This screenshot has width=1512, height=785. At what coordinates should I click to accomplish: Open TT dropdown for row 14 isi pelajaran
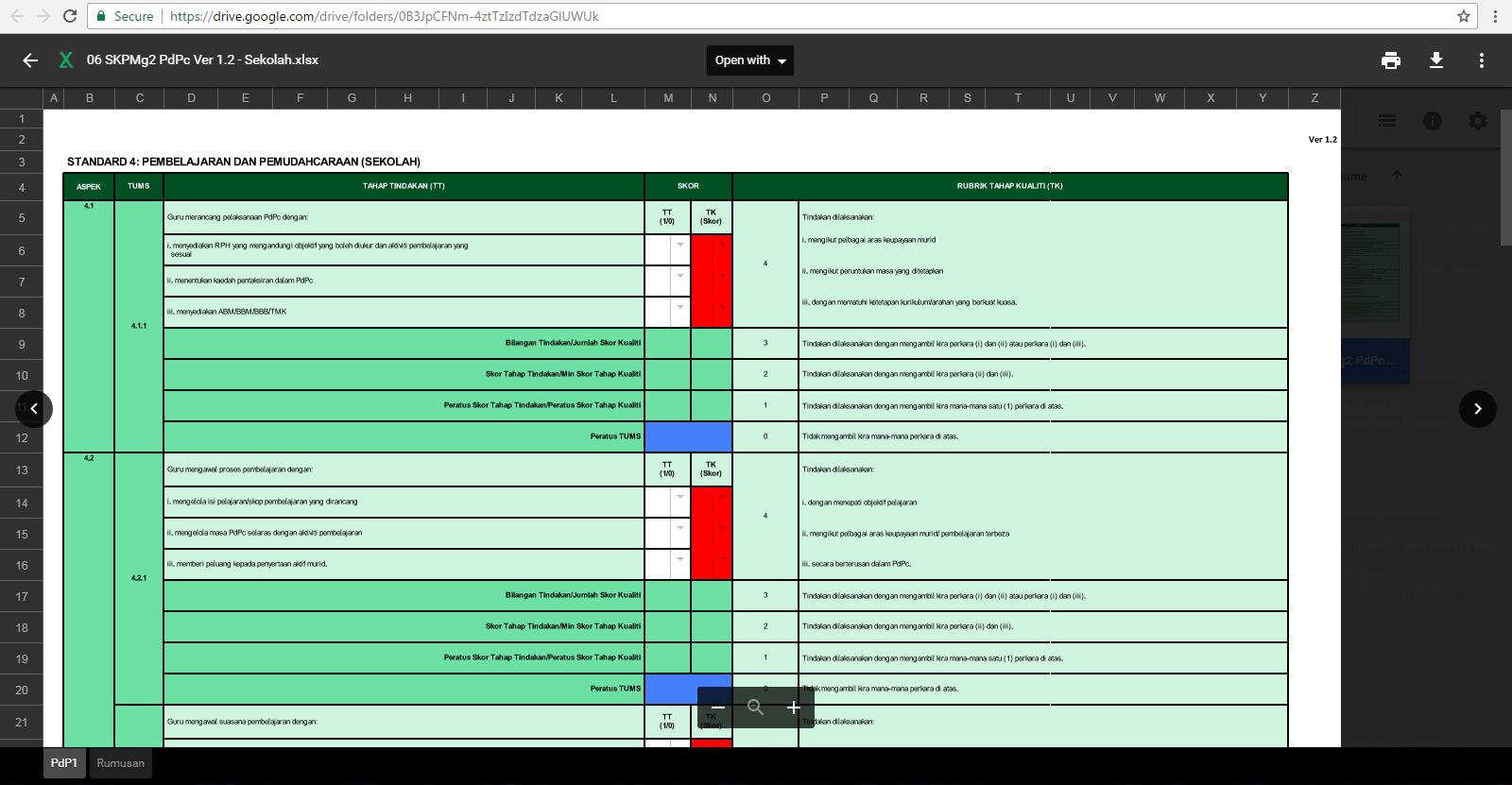point(680,498)
